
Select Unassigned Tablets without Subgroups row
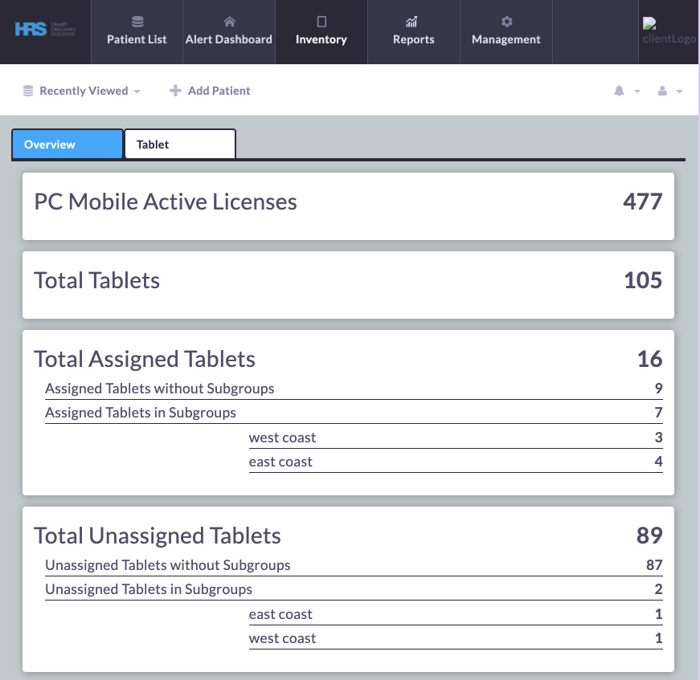353,565
